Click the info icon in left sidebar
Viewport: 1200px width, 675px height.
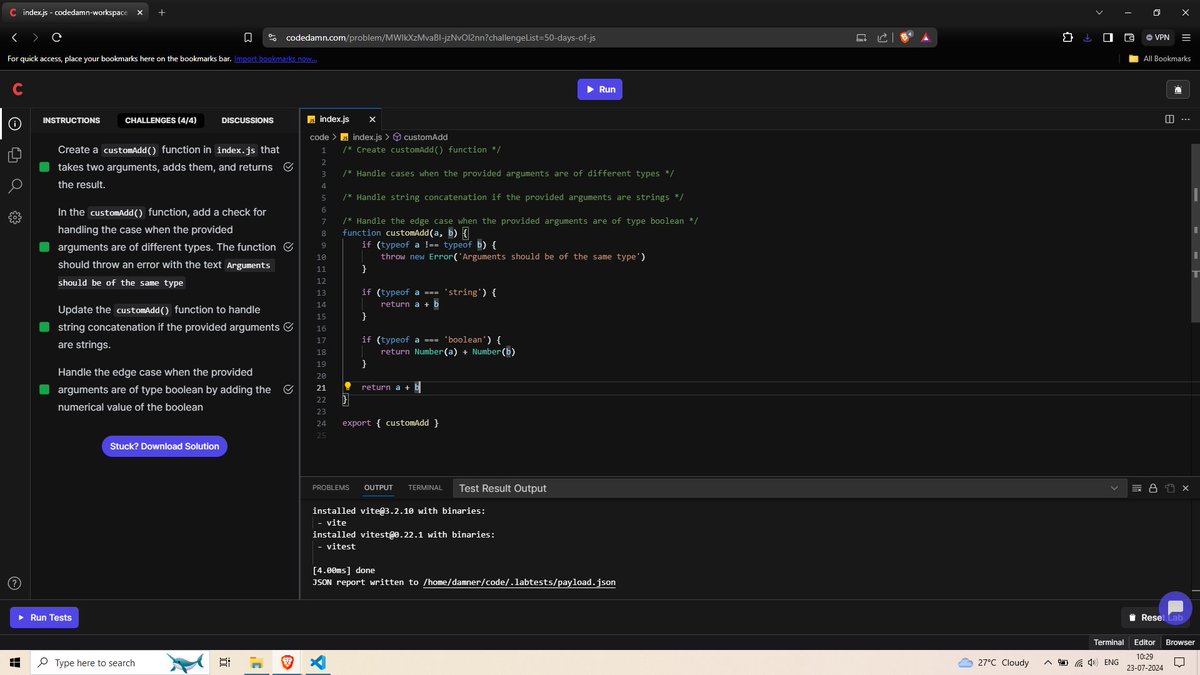tap(15, 124)
